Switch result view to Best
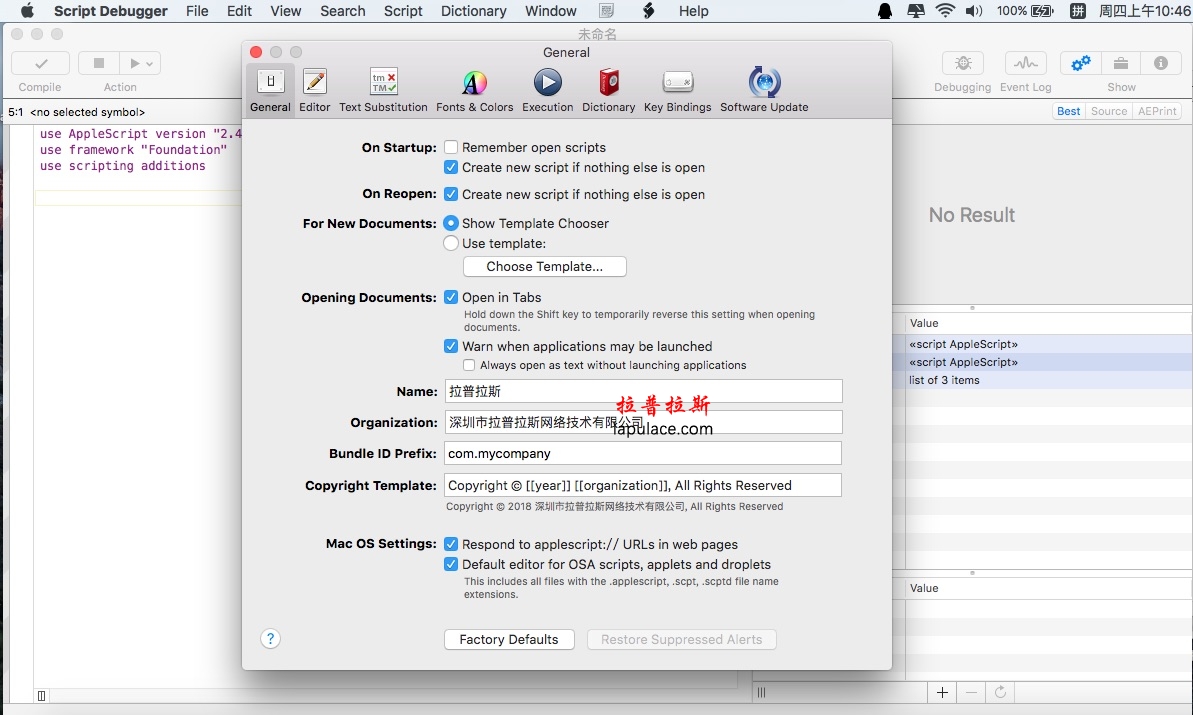1193x715 pixels. tap(1068, 111)
